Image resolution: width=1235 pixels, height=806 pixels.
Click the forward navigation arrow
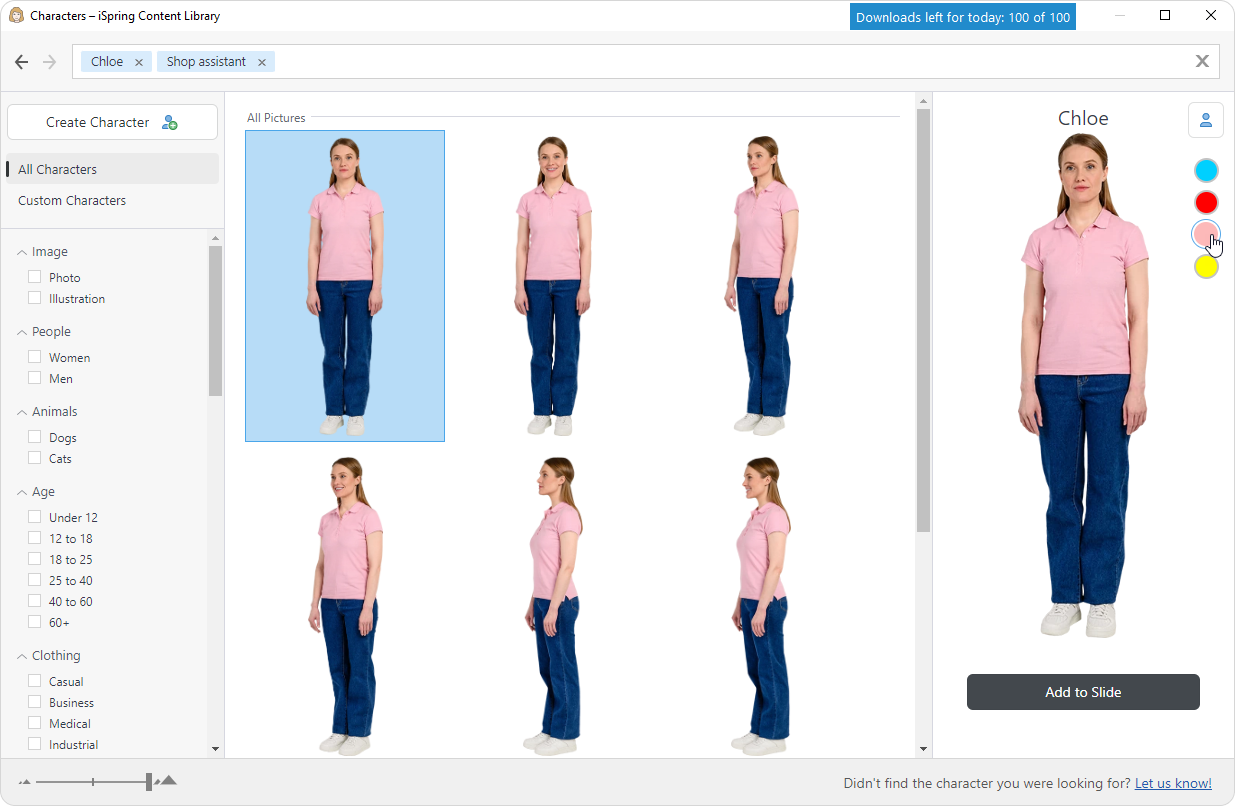coord(50,62)
